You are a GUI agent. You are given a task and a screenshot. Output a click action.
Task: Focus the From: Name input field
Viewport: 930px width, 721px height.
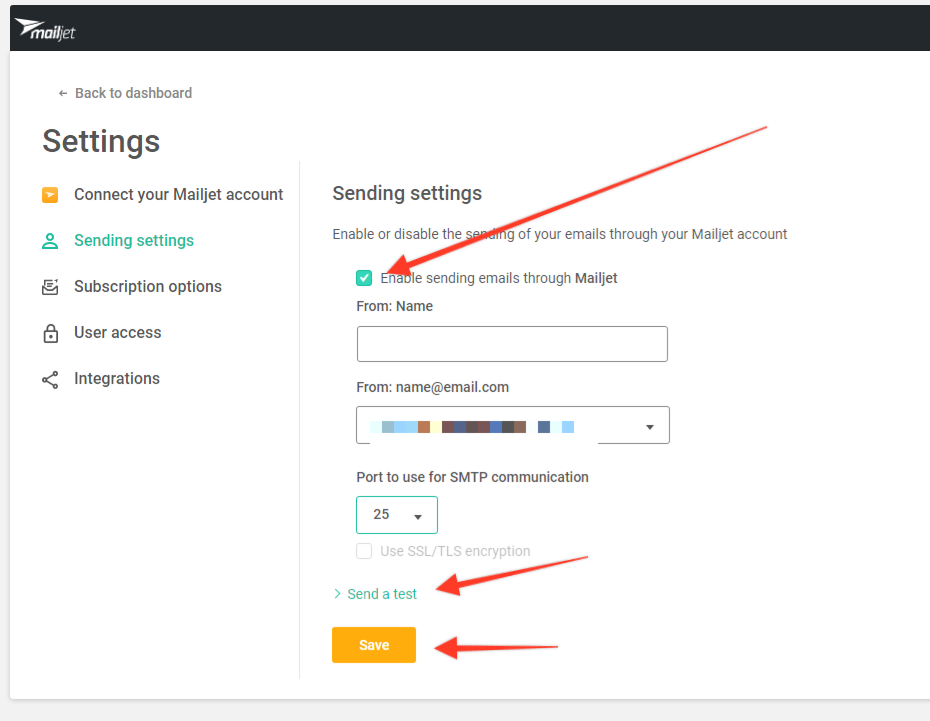(512, 344)
